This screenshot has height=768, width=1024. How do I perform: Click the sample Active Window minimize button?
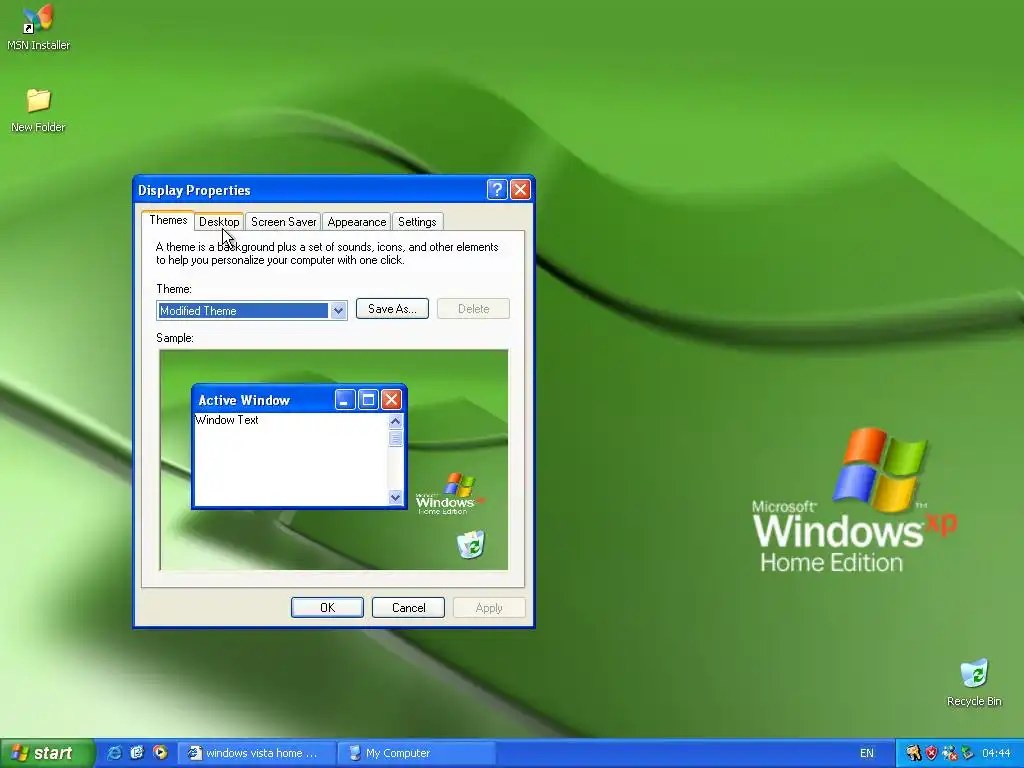pyautogui.click(x=345, y=400)
